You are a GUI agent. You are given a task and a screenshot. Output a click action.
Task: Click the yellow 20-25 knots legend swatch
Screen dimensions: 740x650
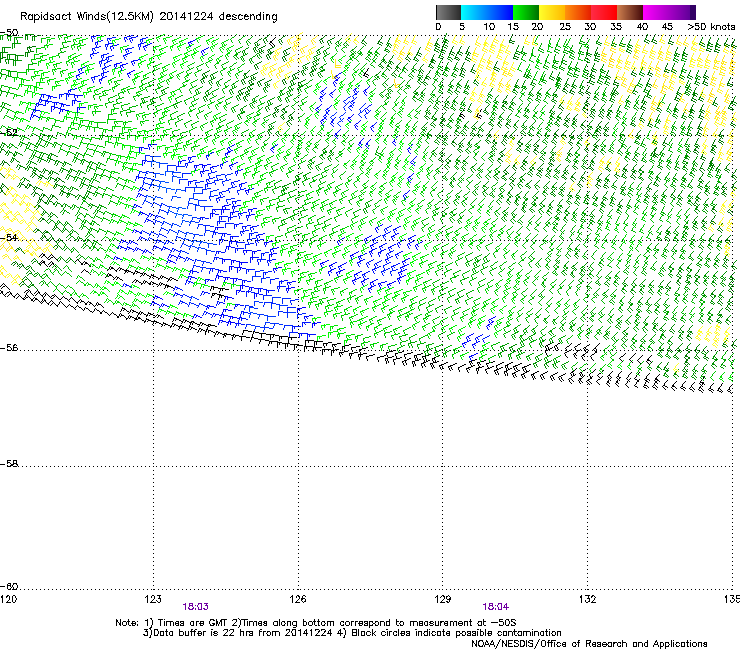click(x=552, y=12)
